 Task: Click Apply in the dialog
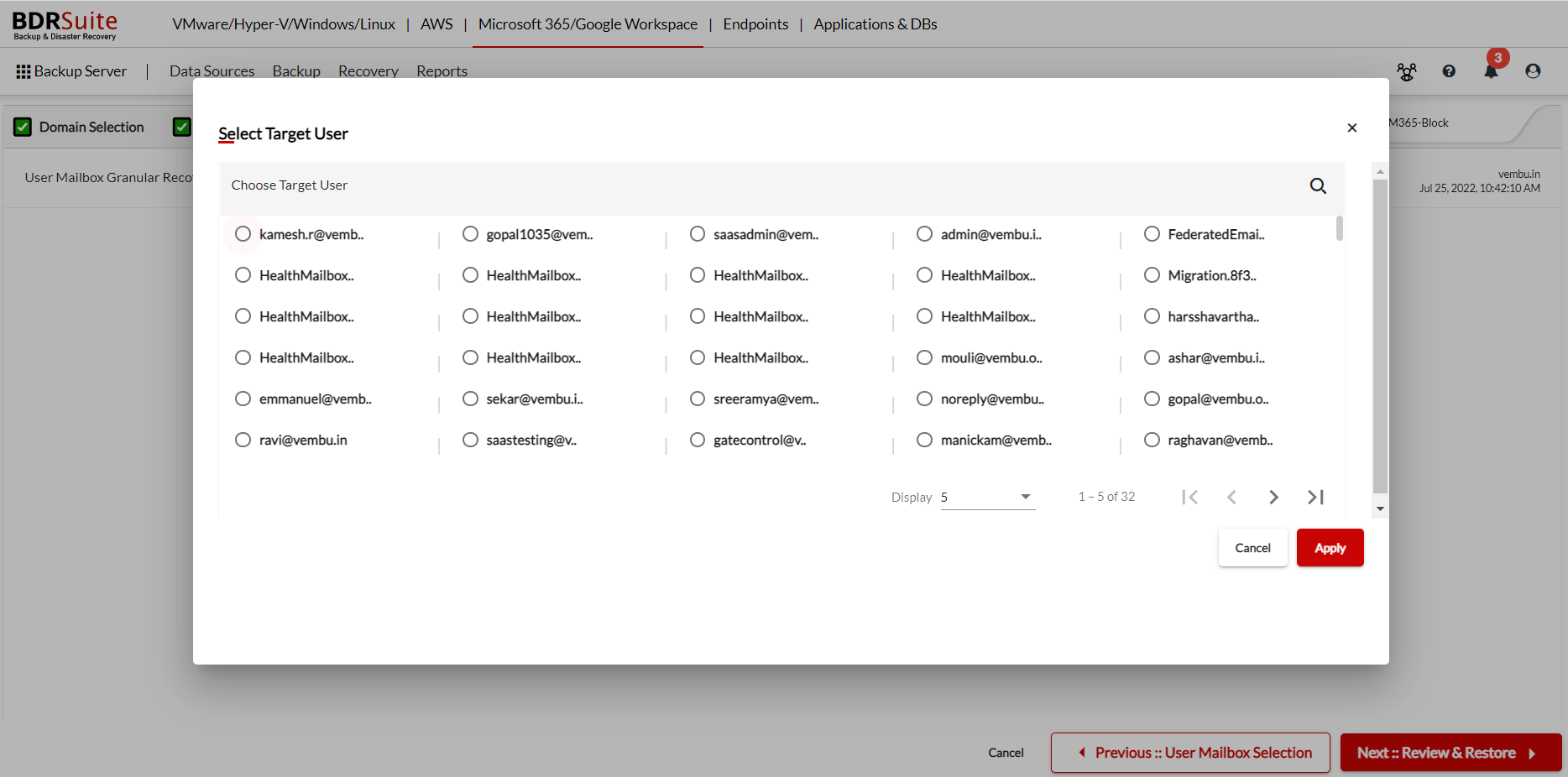pyautogui.click(x=1330, y=548)
